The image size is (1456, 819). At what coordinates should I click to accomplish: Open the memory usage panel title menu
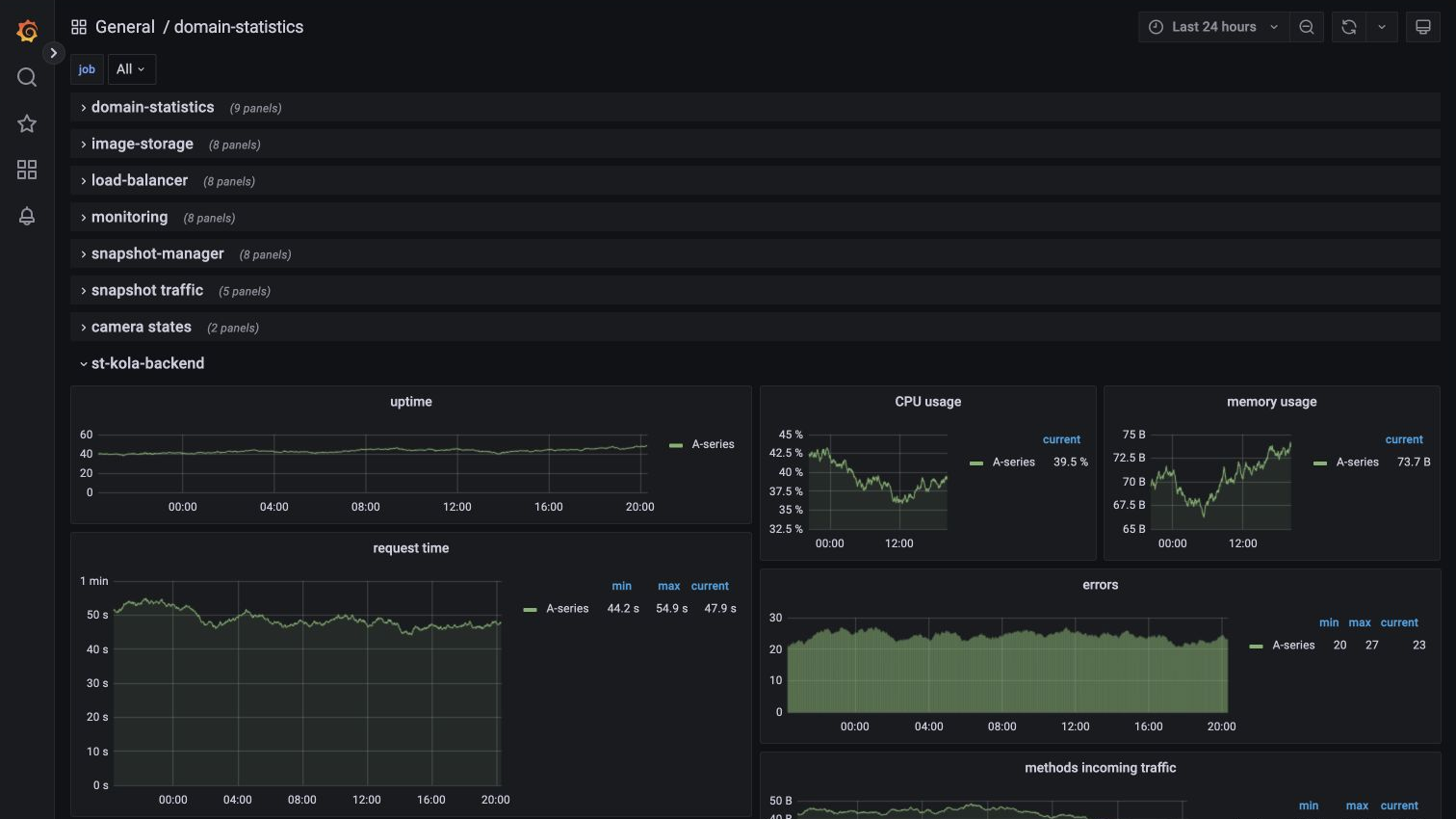[1272, 402]
